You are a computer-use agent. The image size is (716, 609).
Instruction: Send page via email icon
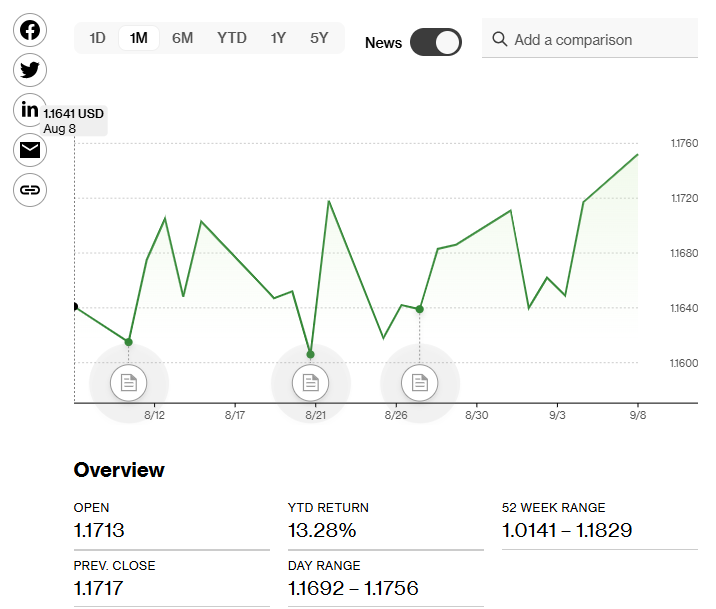30,150
